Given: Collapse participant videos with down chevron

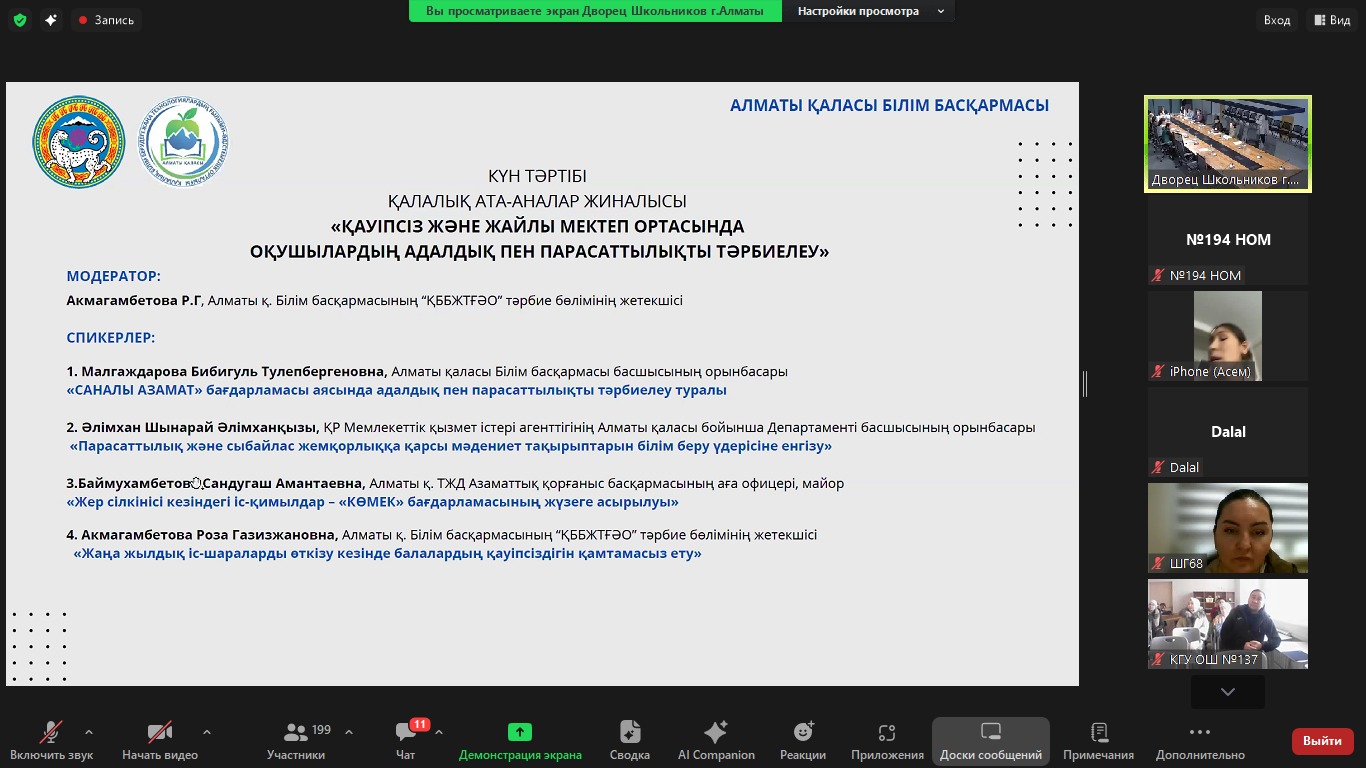Looking at the screenshot, I should point(1227,690).
